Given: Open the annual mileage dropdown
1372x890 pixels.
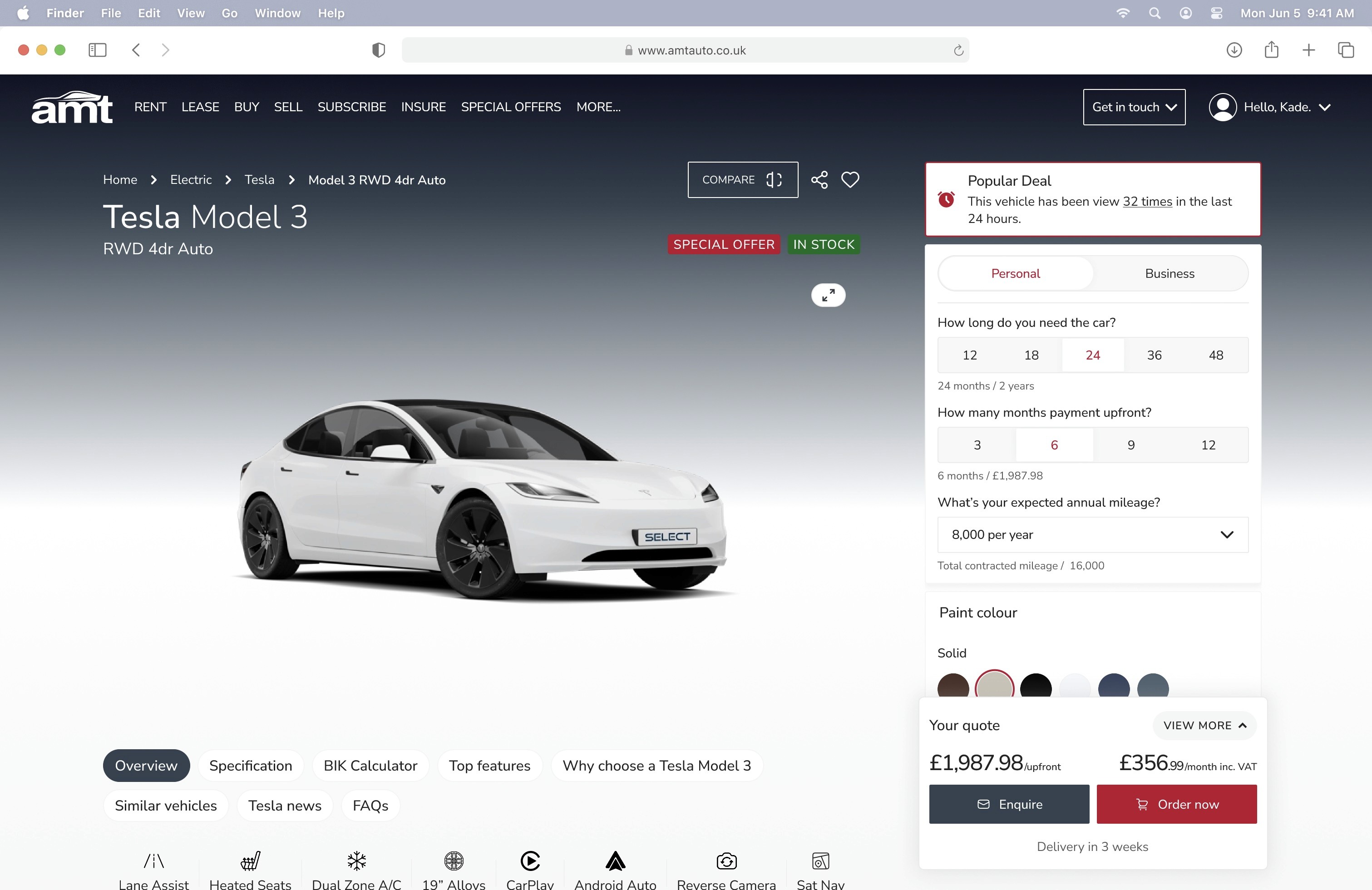Looking at the screenshot, I should (1092, 535).
